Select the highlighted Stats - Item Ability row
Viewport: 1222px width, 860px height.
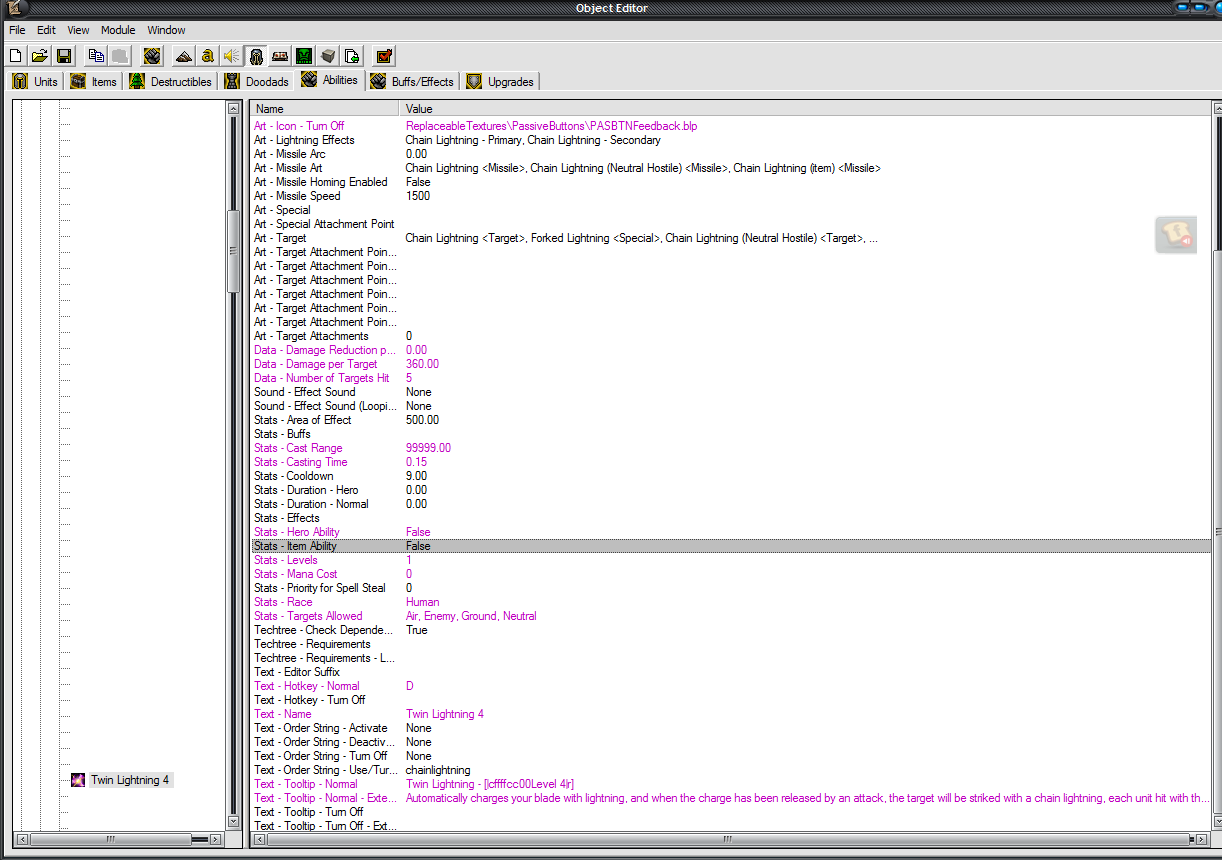coord(731,546)
